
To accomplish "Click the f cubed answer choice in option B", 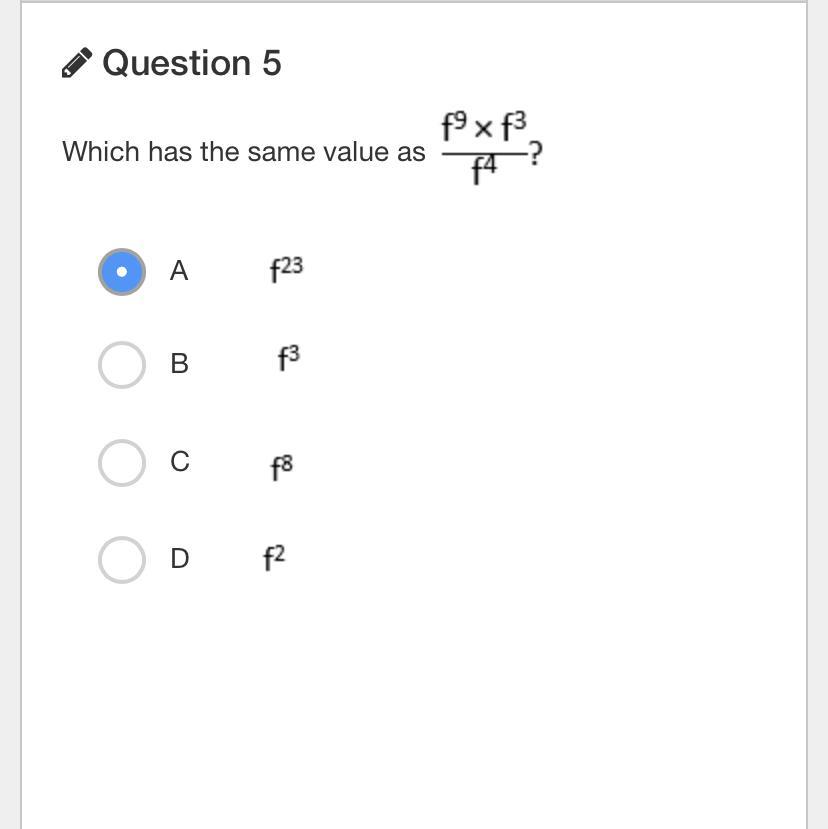I will [x=289, y=359].
